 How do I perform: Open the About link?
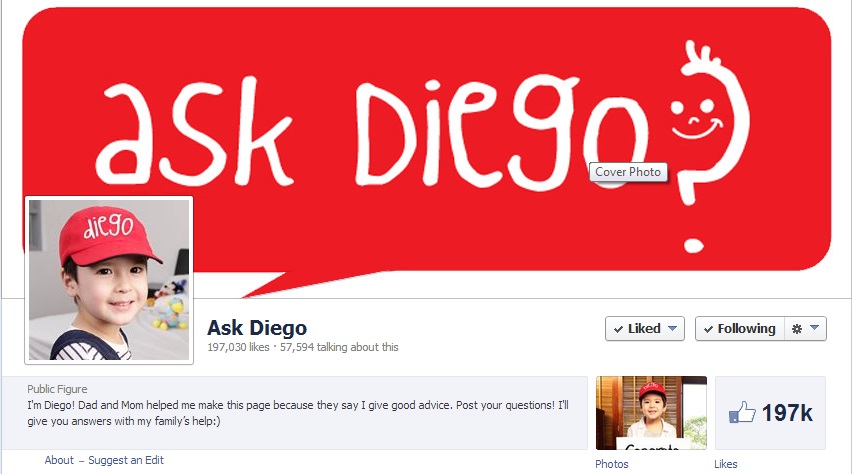(x=59, y=460)
